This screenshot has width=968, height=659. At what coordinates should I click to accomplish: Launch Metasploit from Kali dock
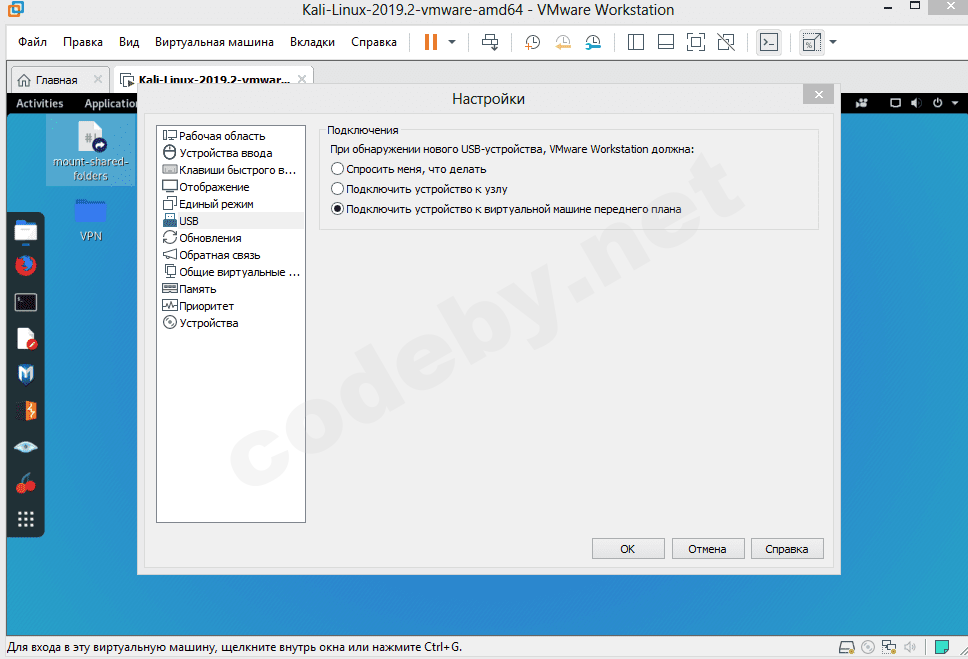[25, 374]
